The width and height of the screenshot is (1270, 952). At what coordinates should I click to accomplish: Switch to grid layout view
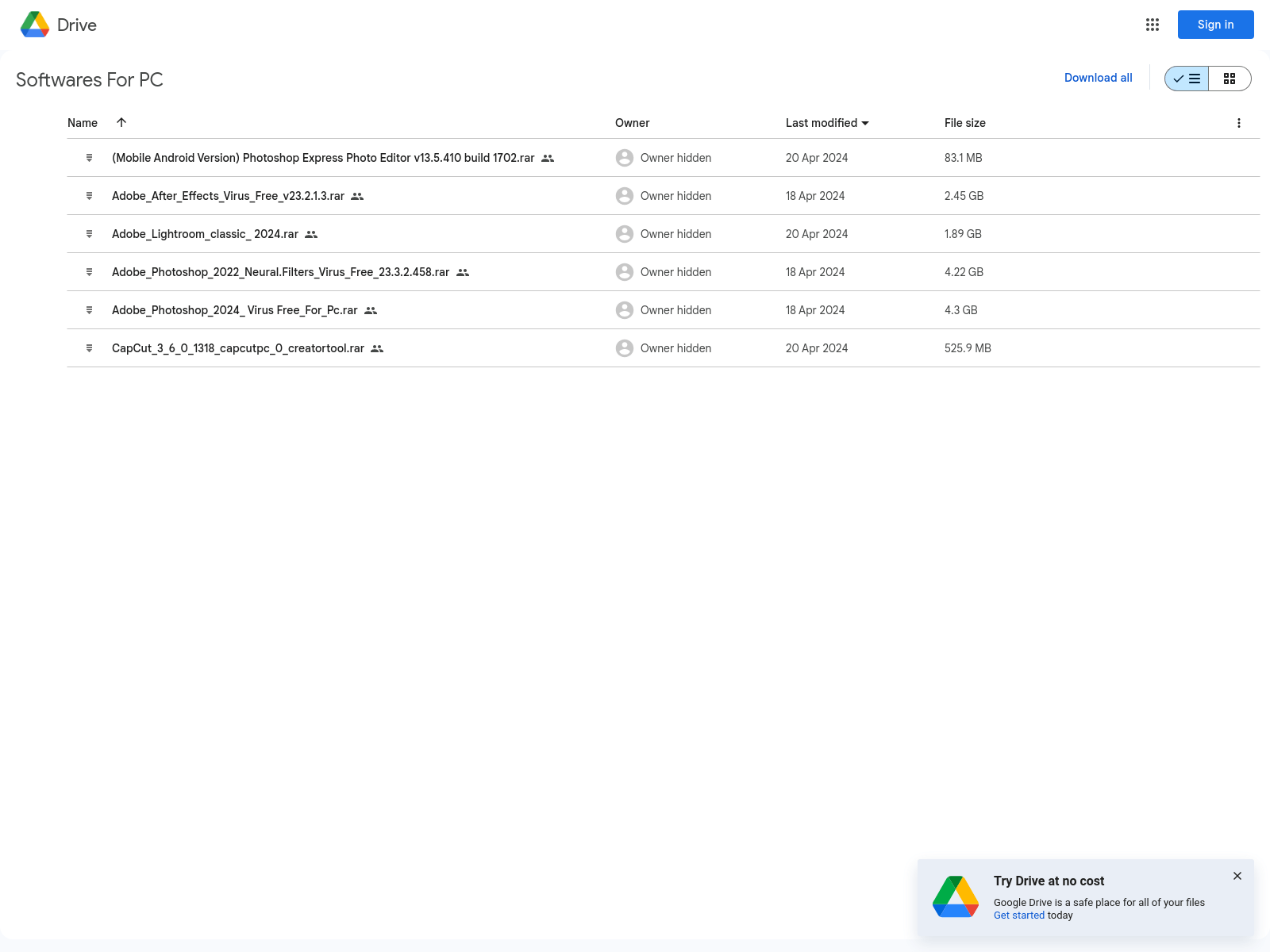pos(1230,79)
